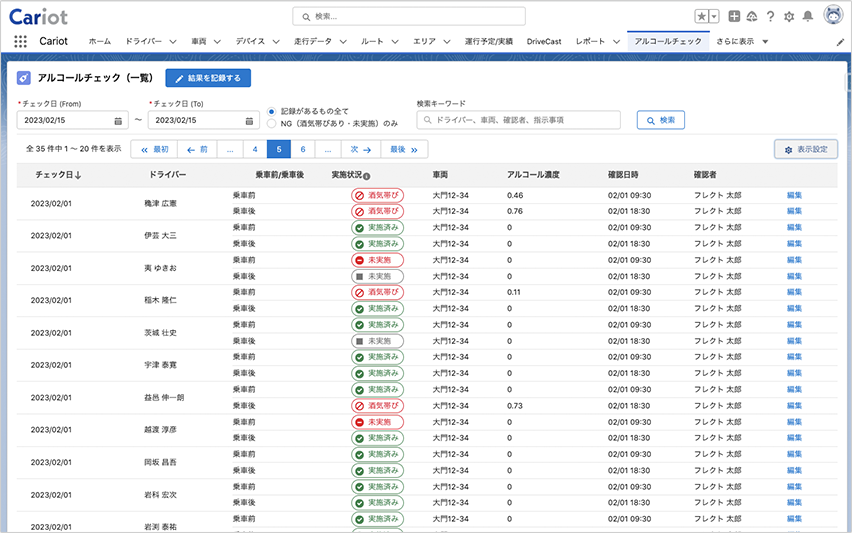This screenshot has width=852, height=533.
Task: Focus the 検索キーワード input field
Action: (x=518, y=120)
